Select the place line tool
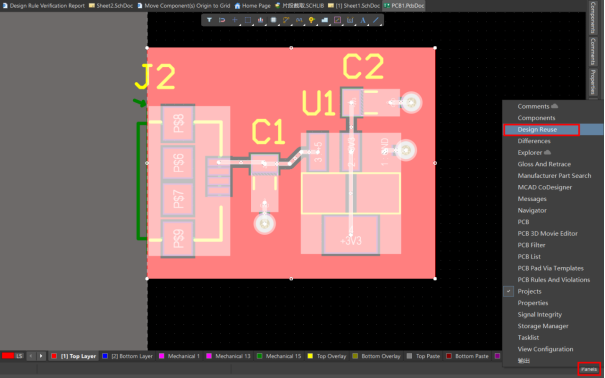 [x=375, y=20]
